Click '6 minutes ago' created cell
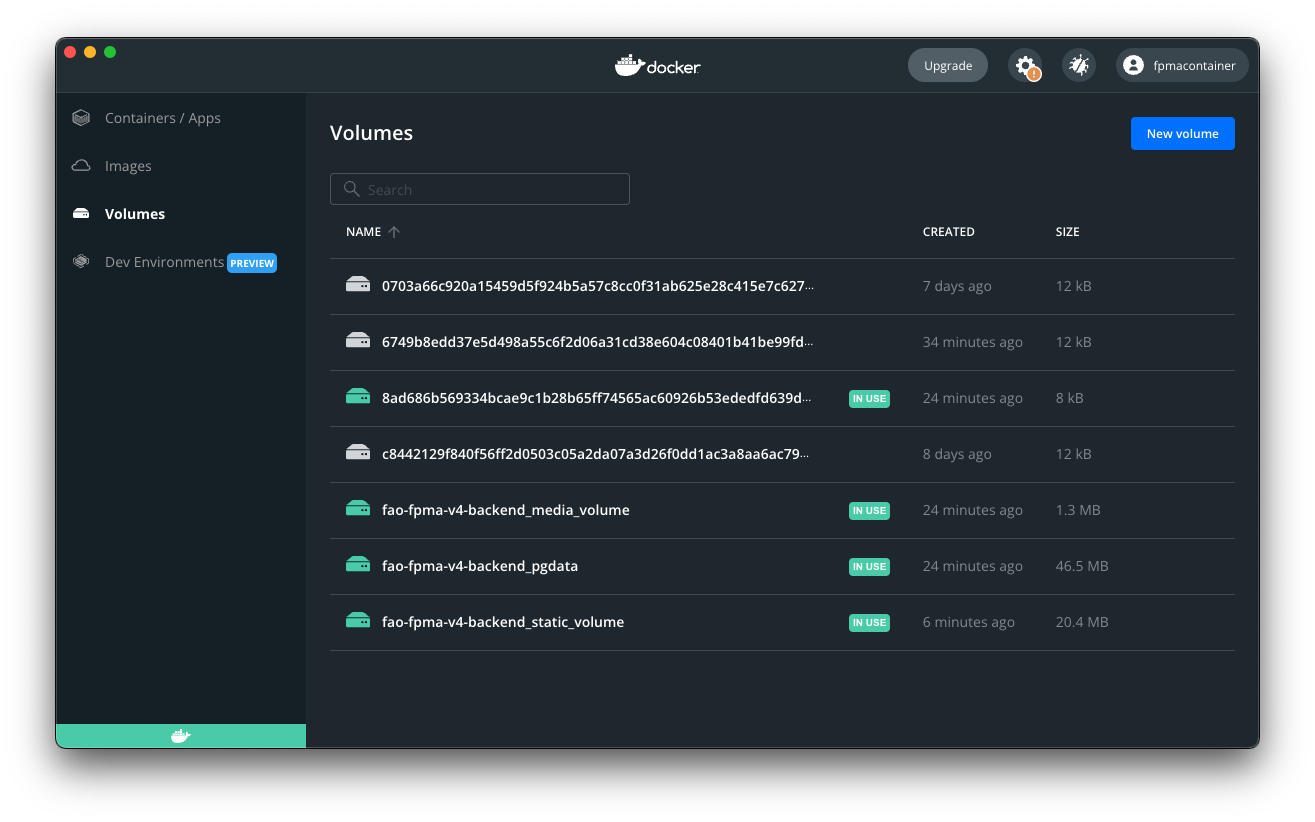 coord(969,622)
